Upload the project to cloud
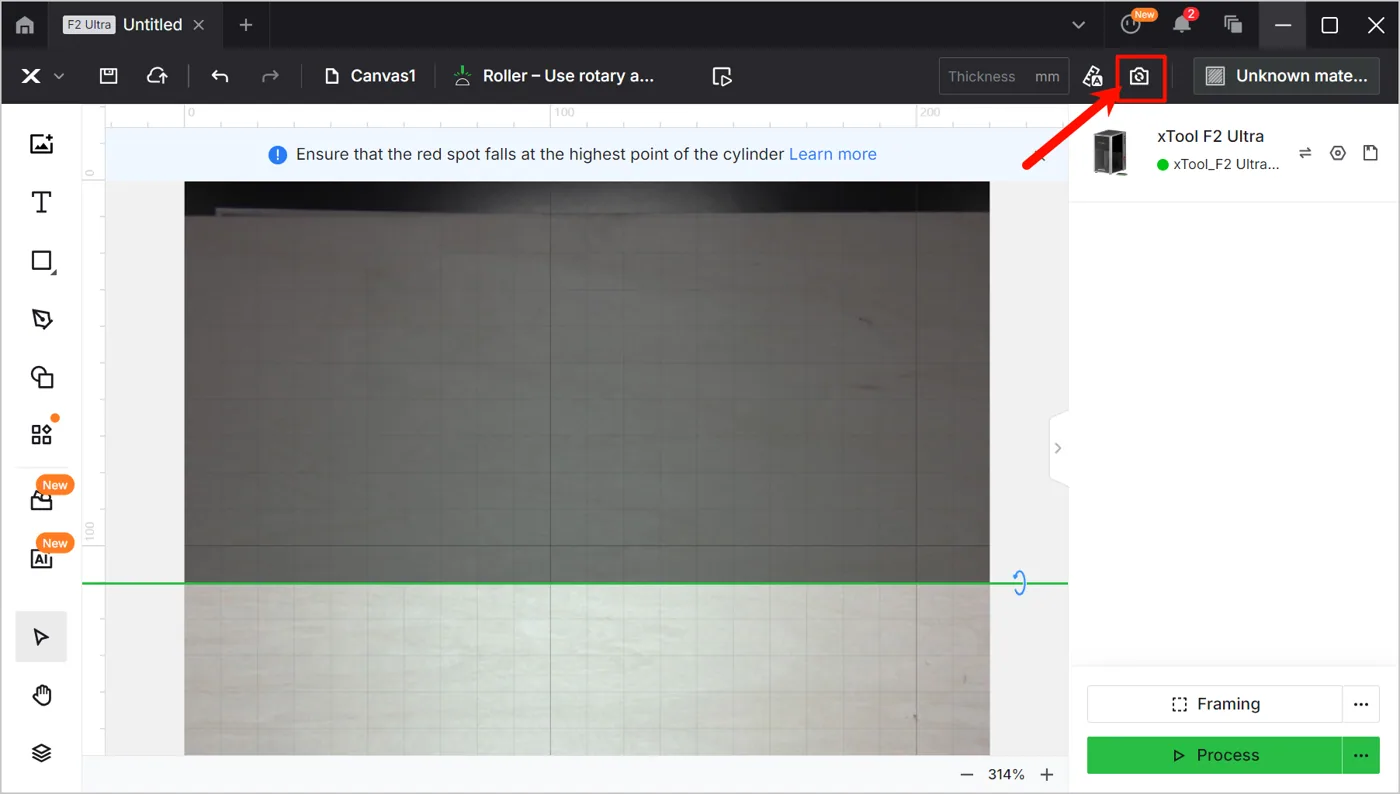This screenshot has width=1400, height=794. (157, 76)
